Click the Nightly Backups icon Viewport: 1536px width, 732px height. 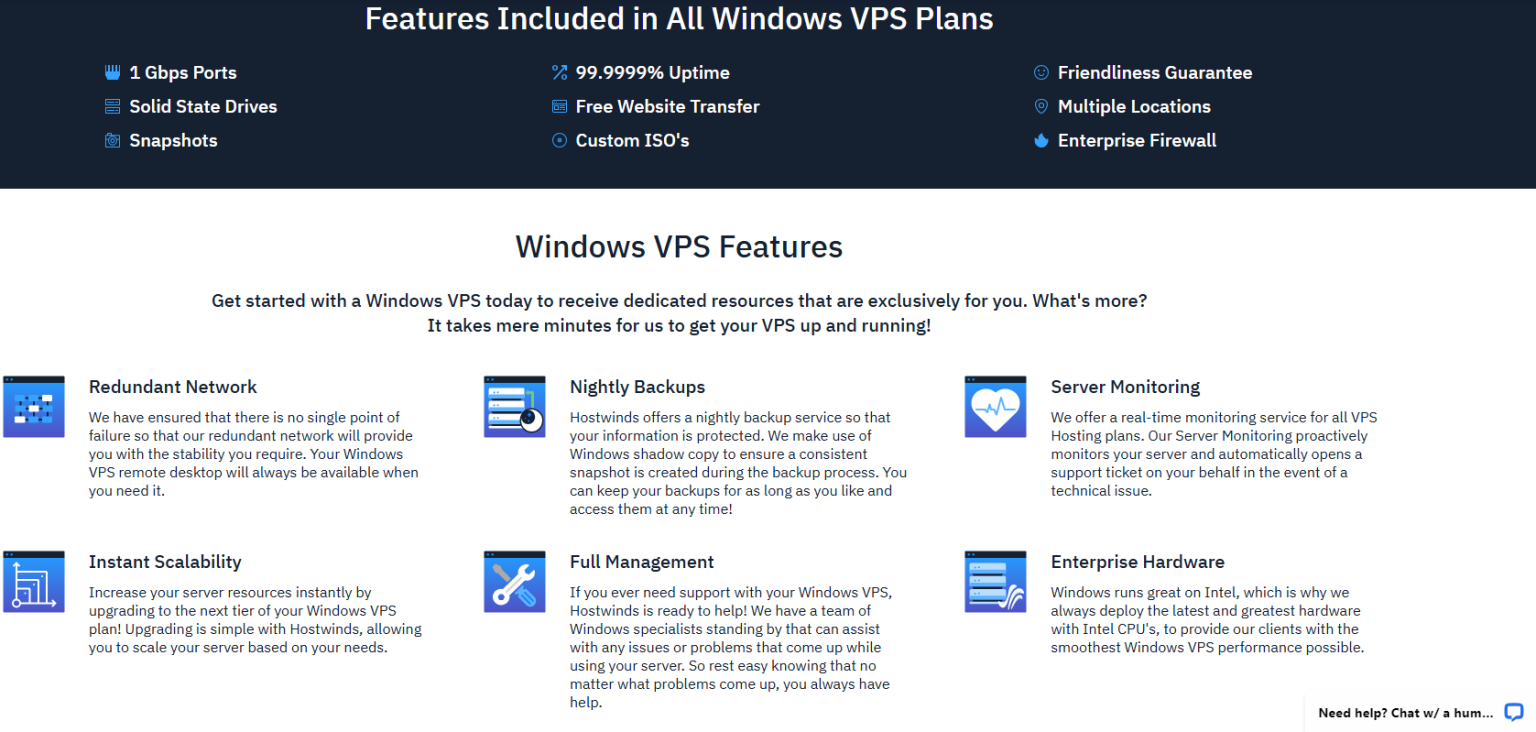pyautogui.click(x=514, y=406)
